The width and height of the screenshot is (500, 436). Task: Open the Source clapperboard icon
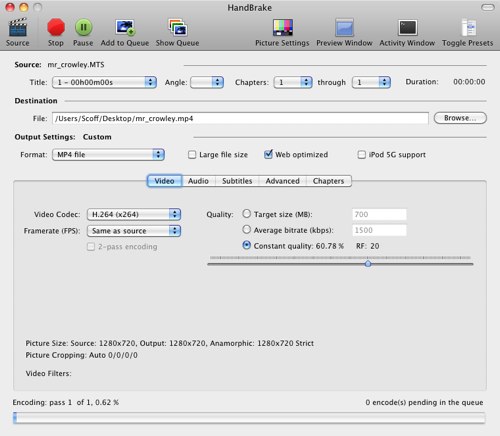coord(18,27)
